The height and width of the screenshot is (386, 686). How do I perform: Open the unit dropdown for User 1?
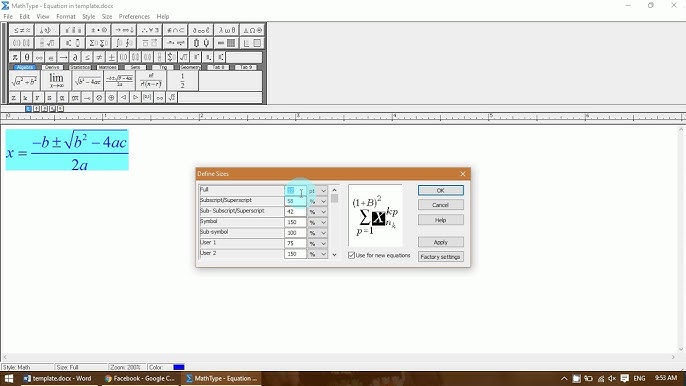[323, 243]
